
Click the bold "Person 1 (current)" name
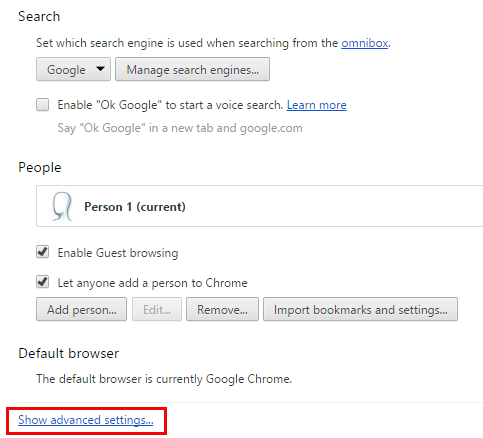tap(135, 207)
